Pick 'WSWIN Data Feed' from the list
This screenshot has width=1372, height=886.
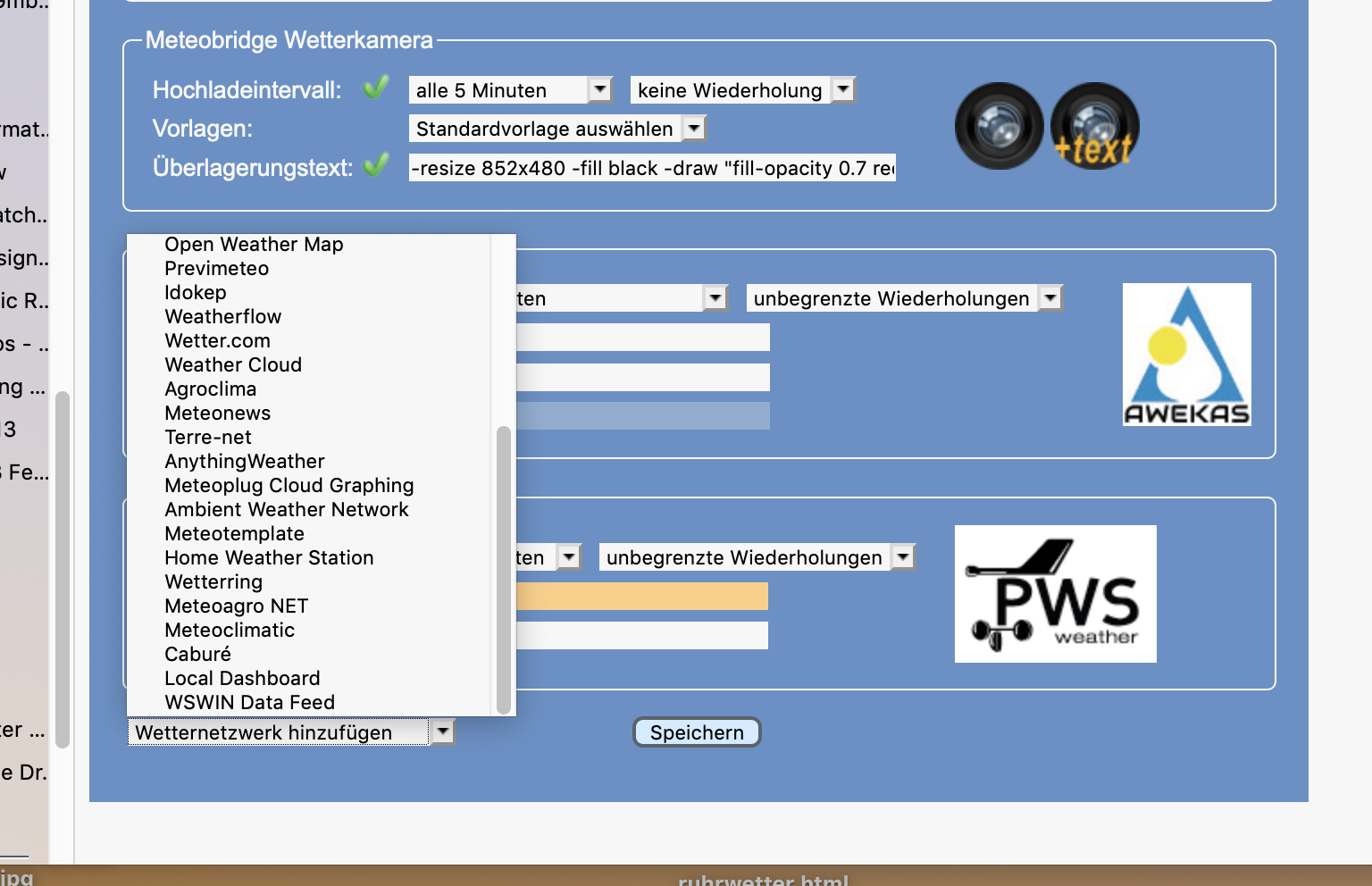249,703
